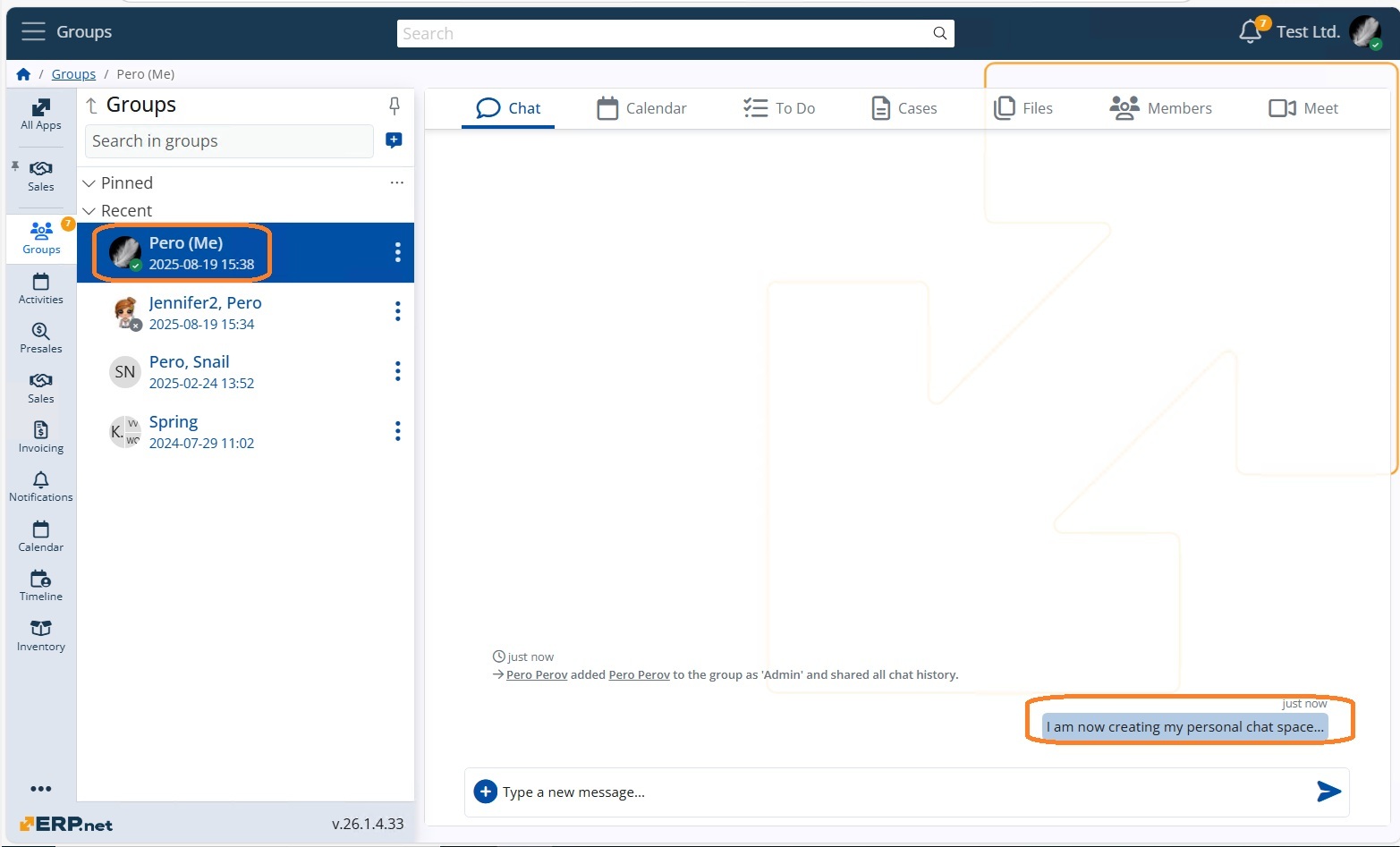Switch to the Cases tab
1400x847 pixels.
[904, 108]
